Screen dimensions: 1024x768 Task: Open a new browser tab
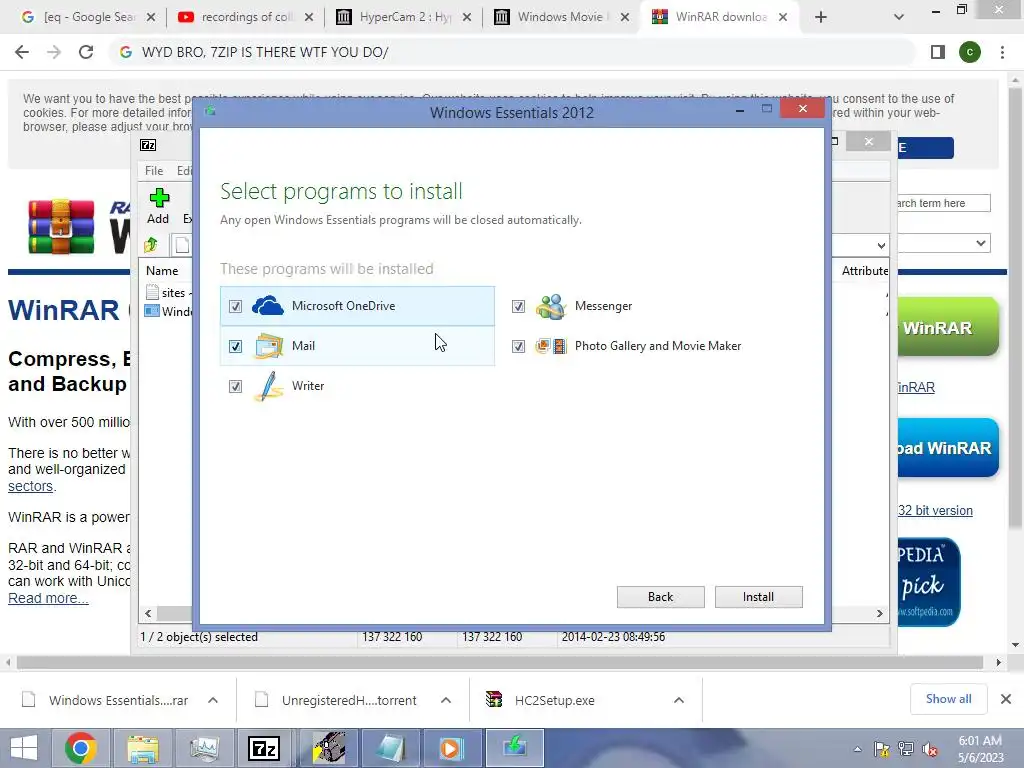pyautogui.click(x=821, y=17)
